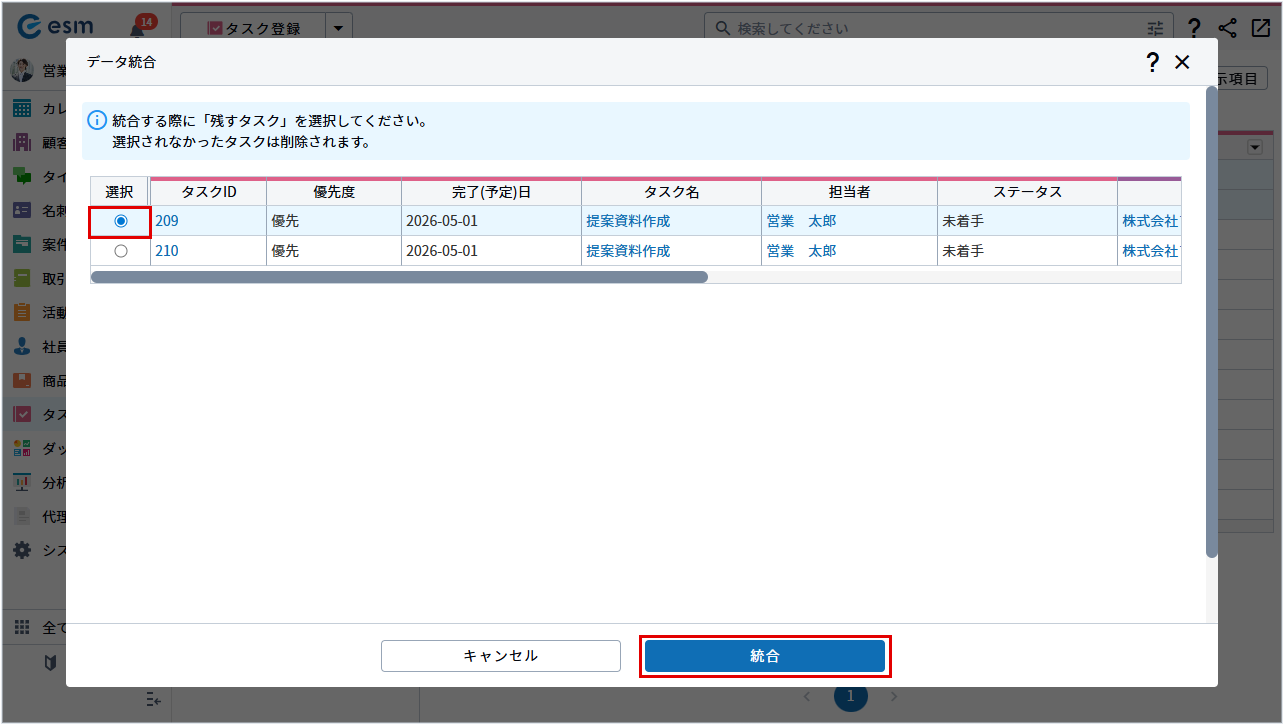Click the horizontal table scrollbar
Screen dimensions: 1284x725
pyautogui.click(x=400, y=277)
